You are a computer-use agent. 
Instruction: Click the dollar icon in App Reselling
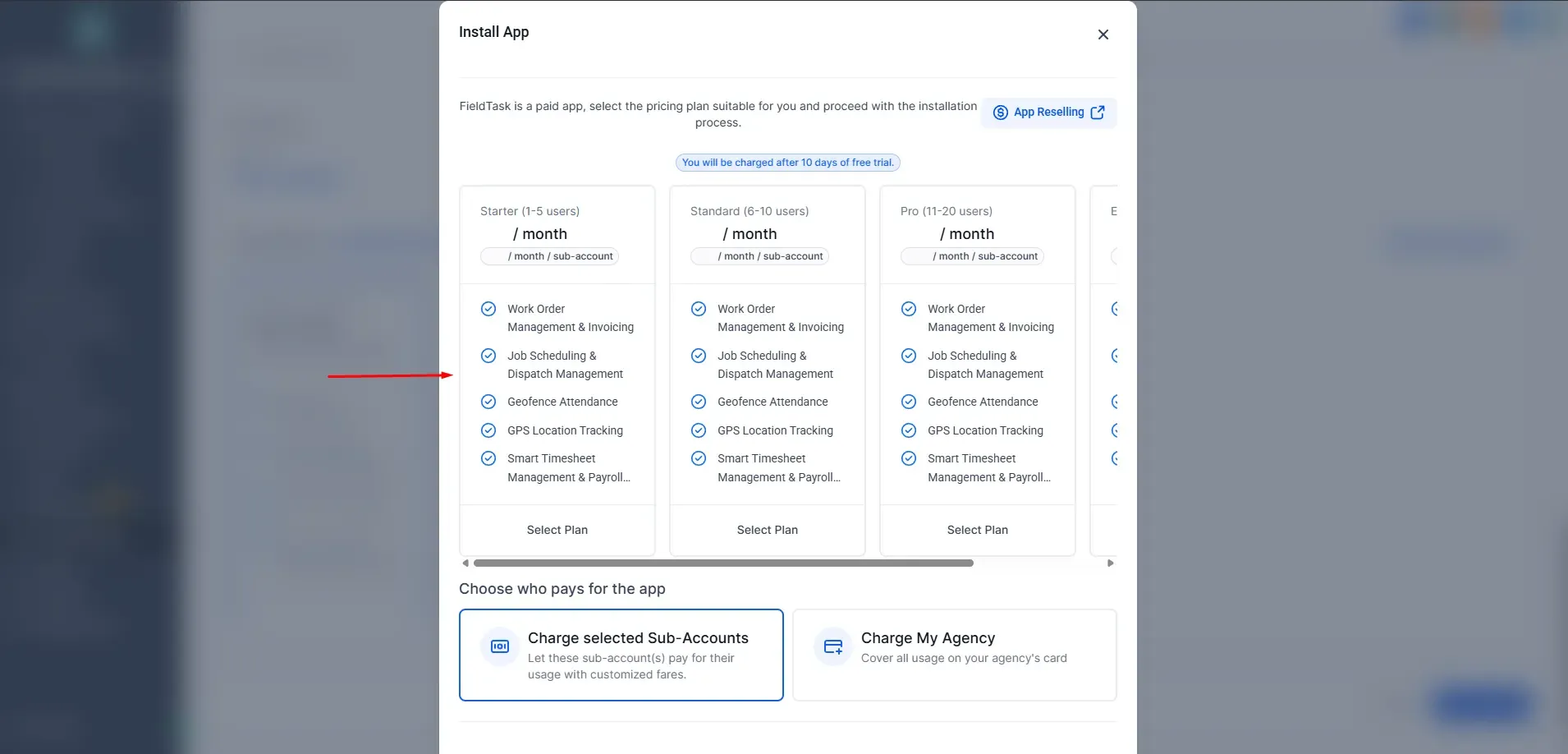pos(1000,113)
